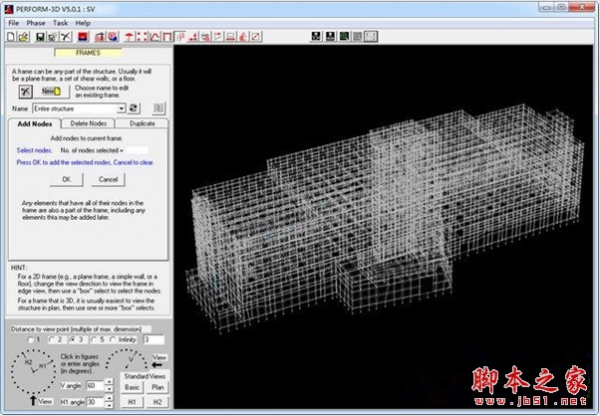Click the open folder icon in toolbar
This screenshot has height=416, width=600.
click(x=23, y=36)
